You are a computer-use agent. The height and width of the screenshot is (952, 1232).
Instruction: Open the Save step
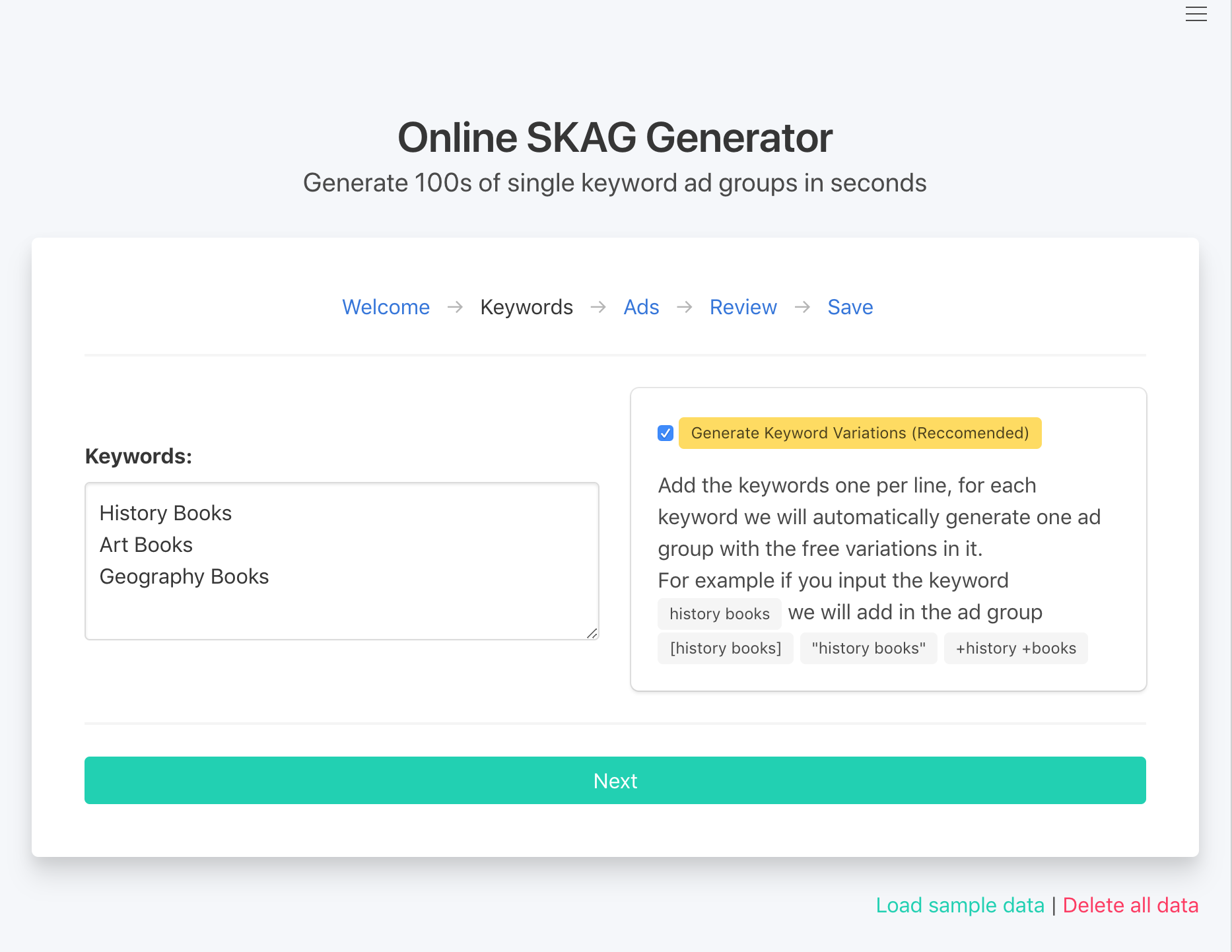(850, 307)
